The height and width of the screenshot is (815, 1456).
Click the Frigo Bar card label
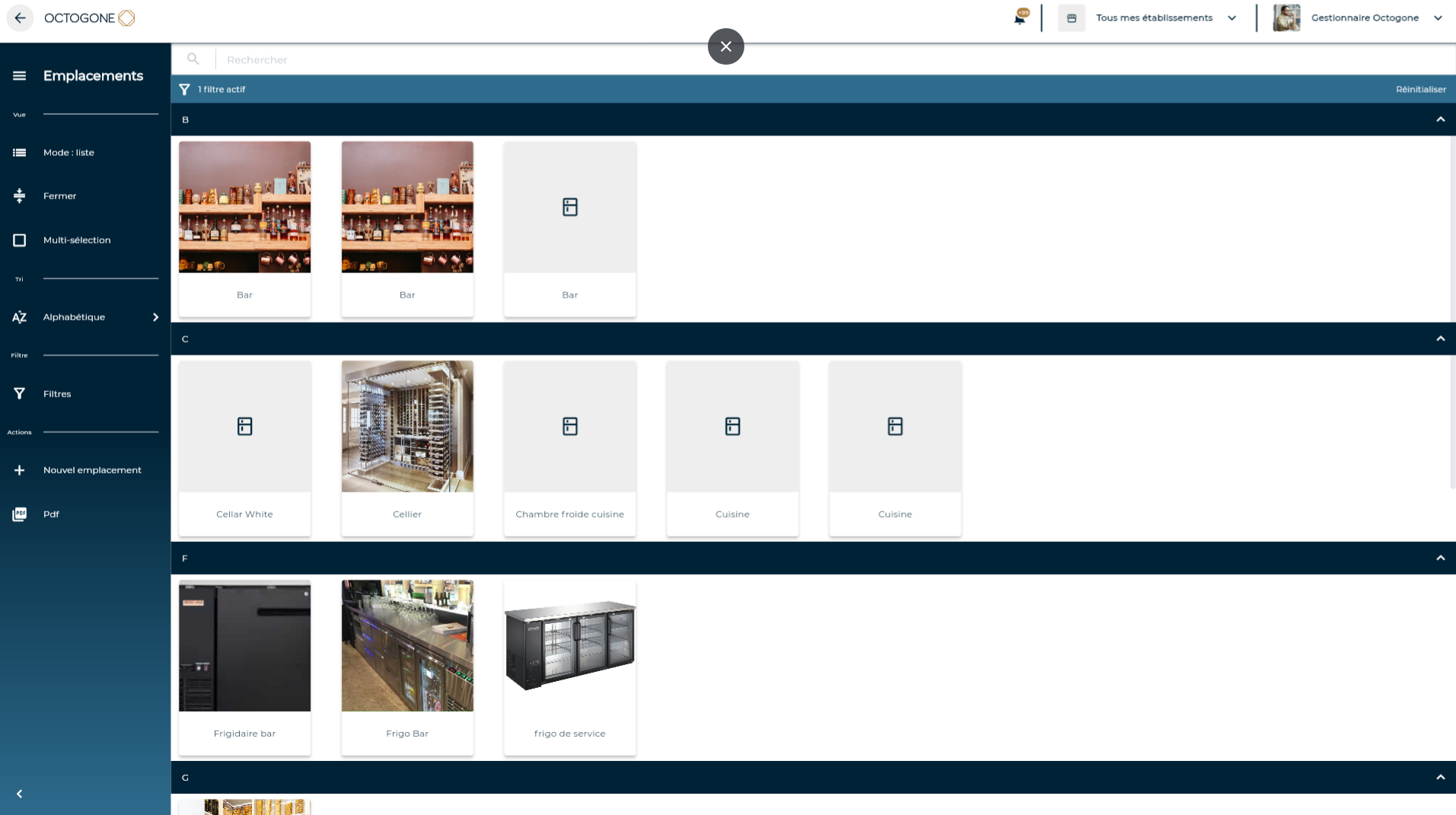(x=407, y=734)
